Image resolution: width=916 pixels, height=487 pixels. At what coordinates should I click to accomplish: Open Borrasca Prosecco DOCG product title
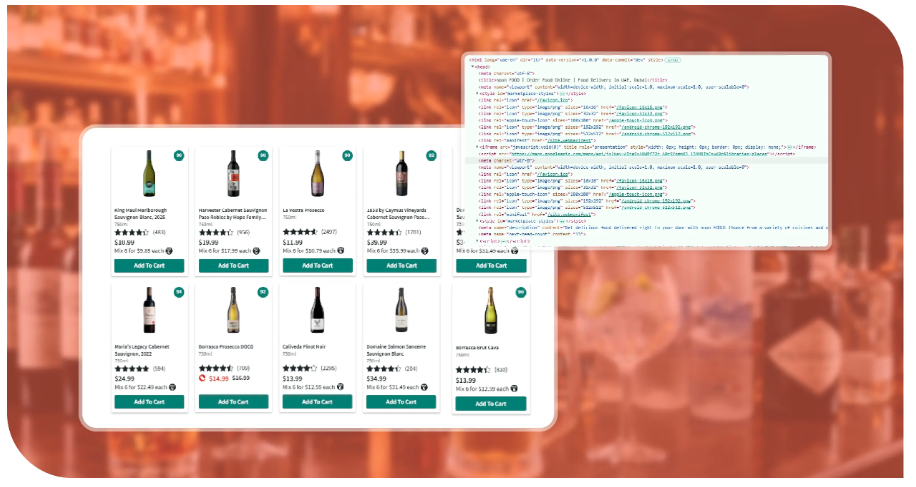click(x=226, y=347)
